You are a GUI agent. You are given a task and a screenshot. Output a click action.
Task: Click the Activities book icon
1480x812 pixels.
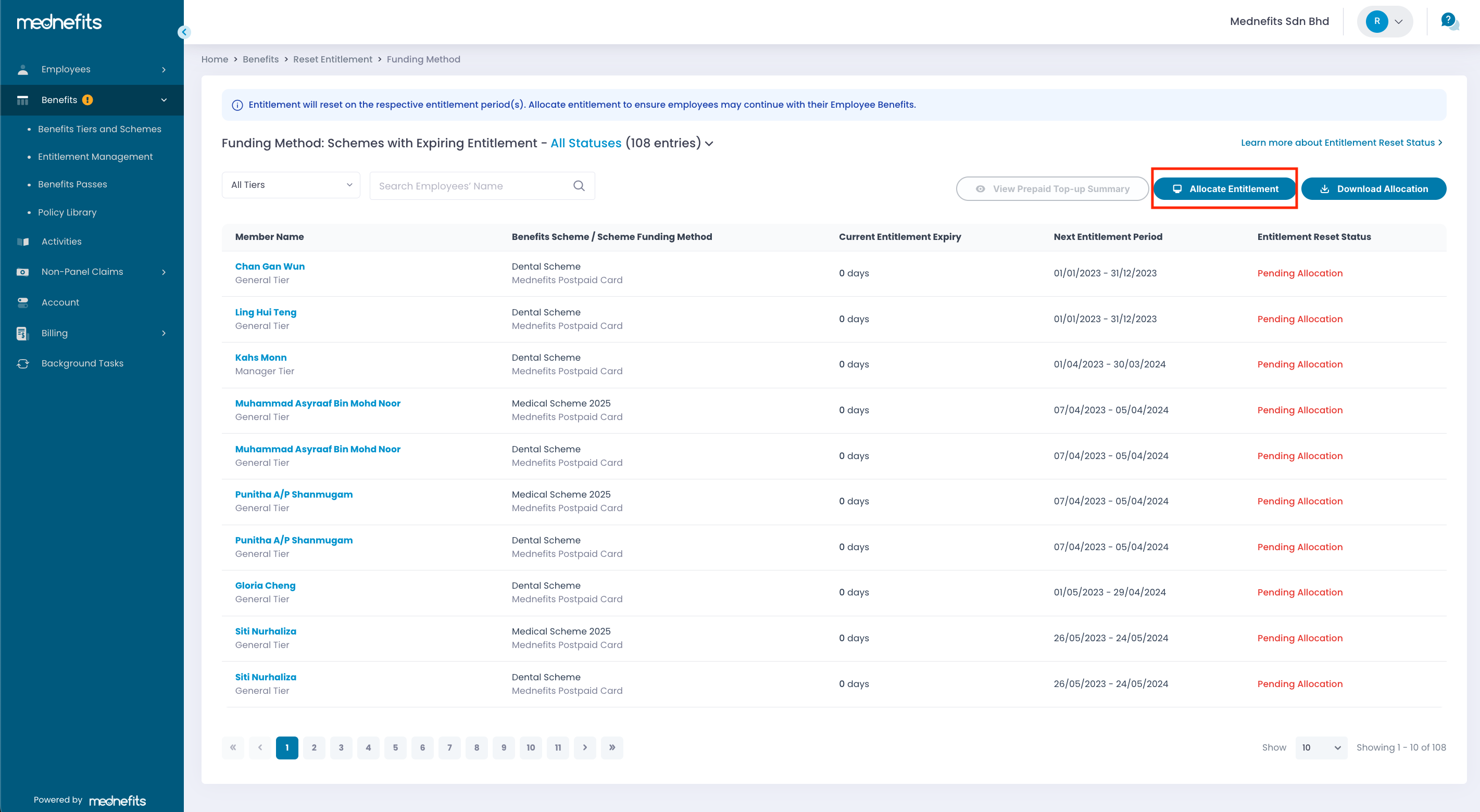point(23,242)
